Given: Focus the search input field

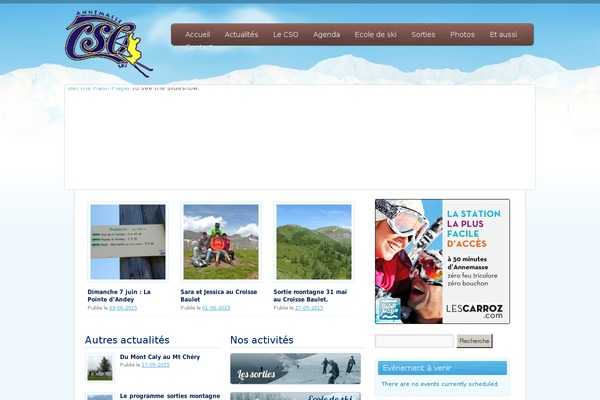Looking at the screenshot, I should 414,341.
